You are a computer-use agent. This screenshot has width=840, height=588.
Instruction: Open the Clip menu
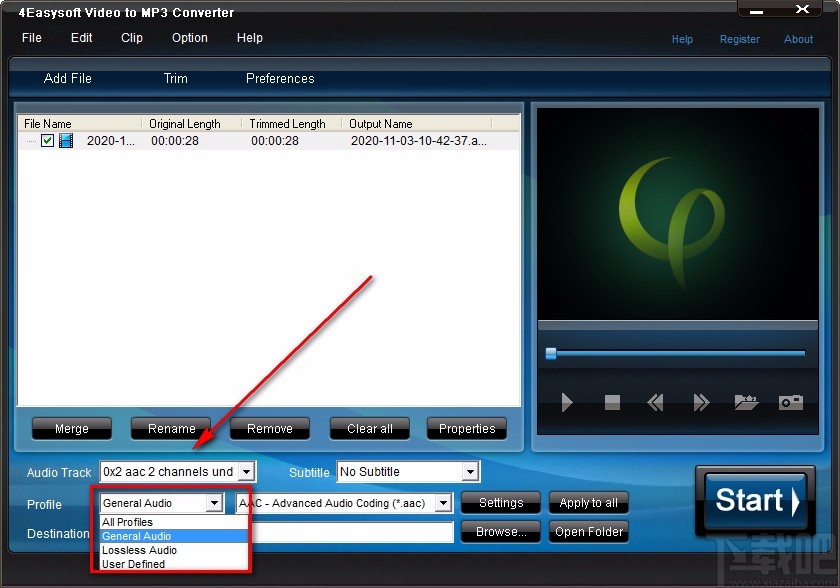point(131,38)
